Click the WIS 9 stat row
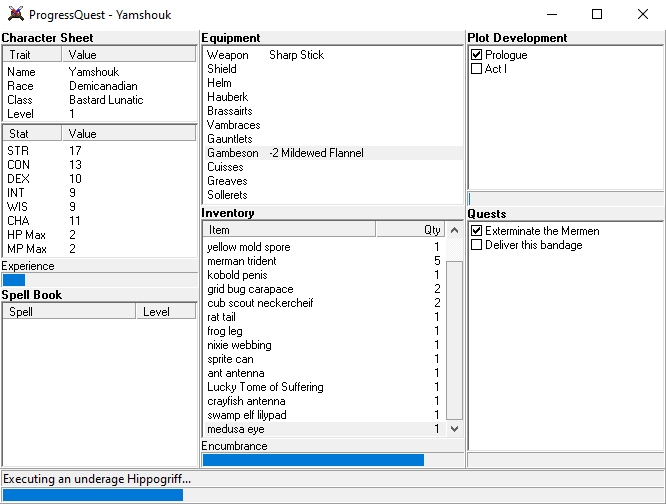The image size is (666, 504). 100,207
